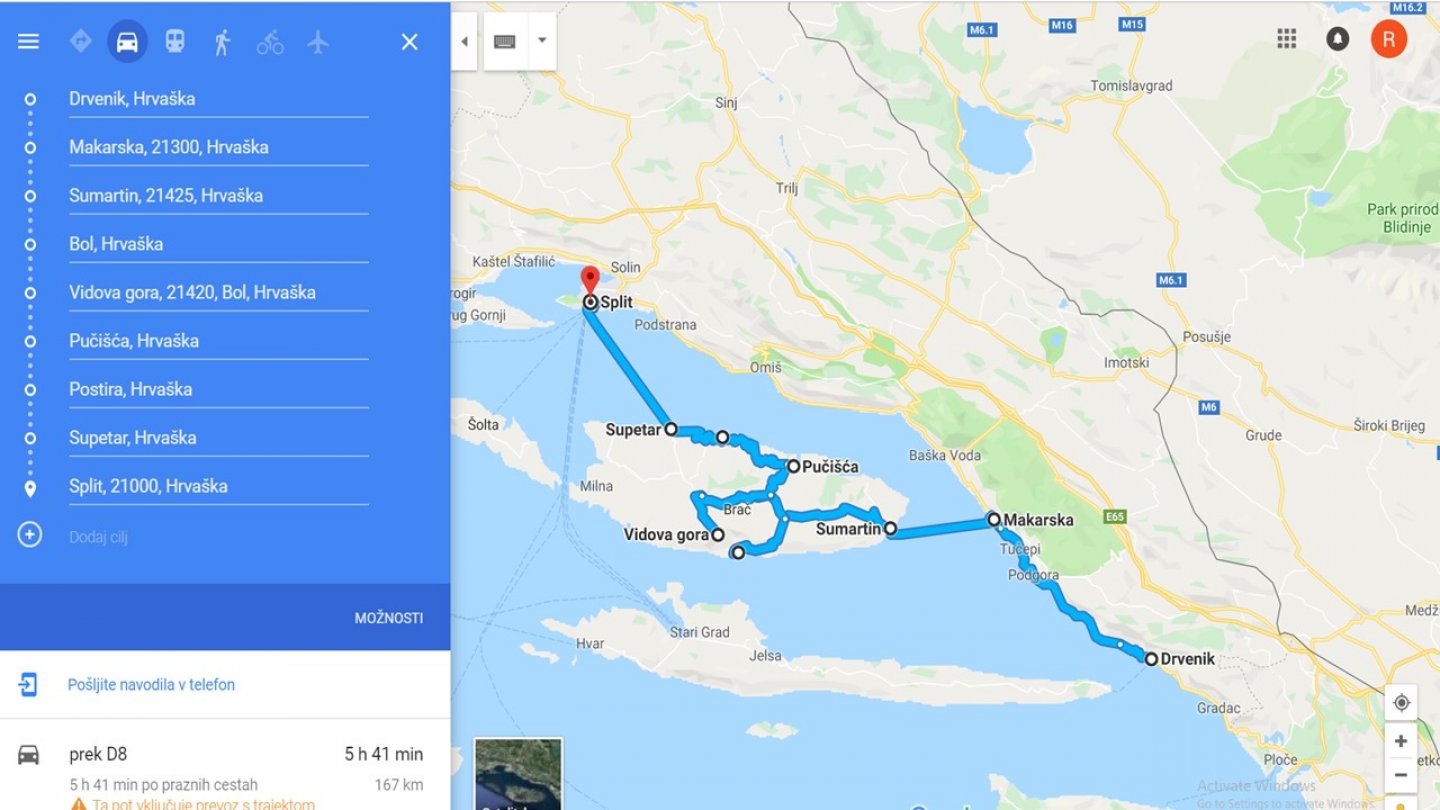This screenshot has width=1440, height=810.
Task: Choose the walking travel mode
Action: (222, 41)
